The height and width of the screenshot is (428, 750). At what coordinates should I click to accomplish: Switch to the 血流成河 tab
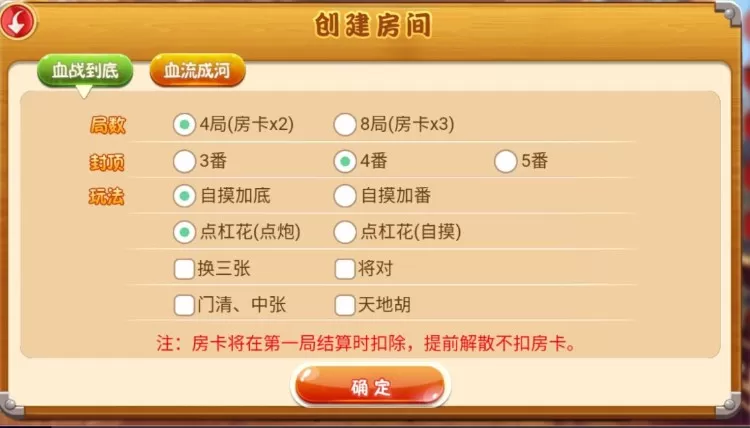click(197, 70)
